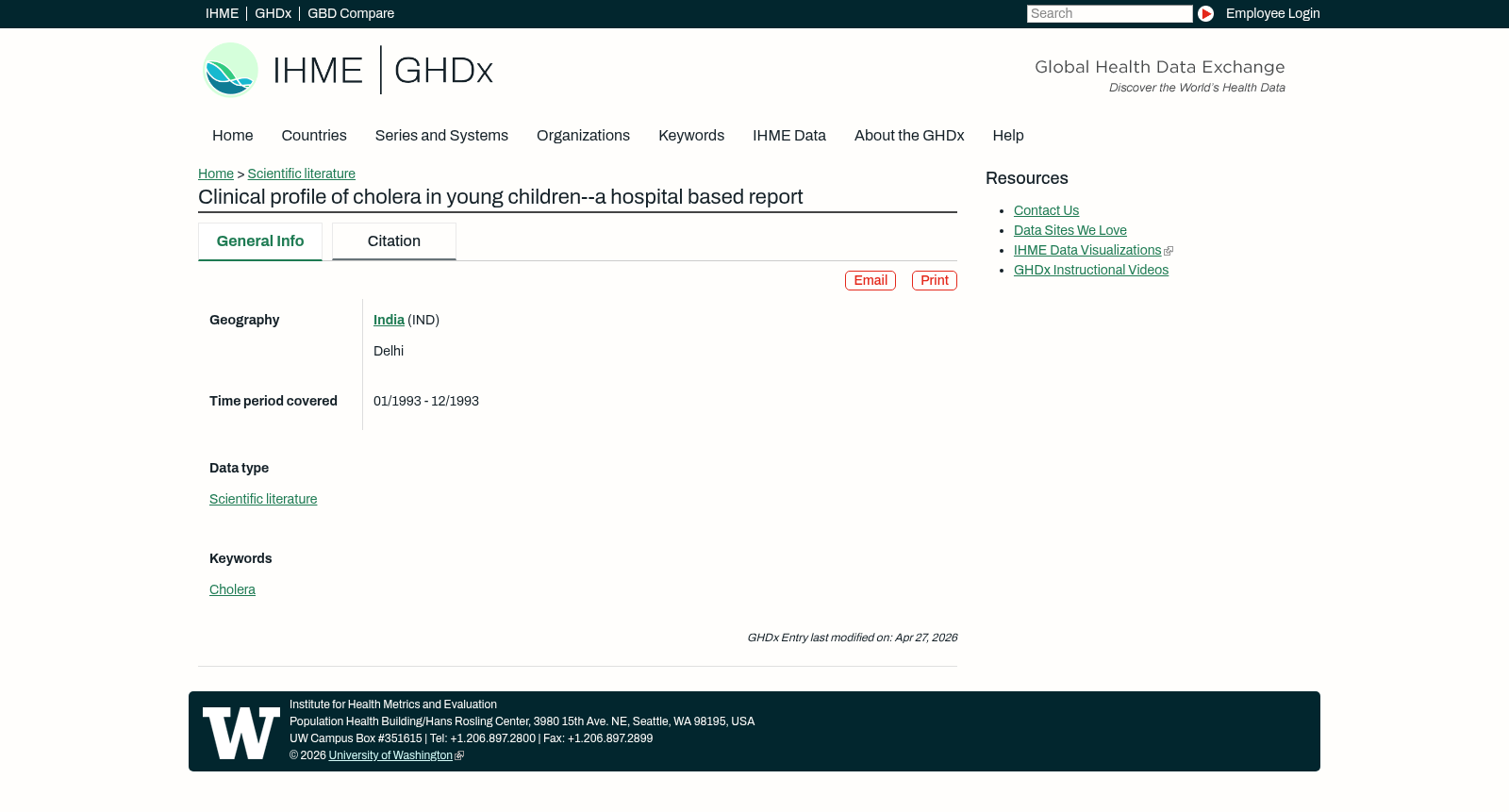Click the University of Washington W logo
The image size is (1509, 812).
pos(241,733)
